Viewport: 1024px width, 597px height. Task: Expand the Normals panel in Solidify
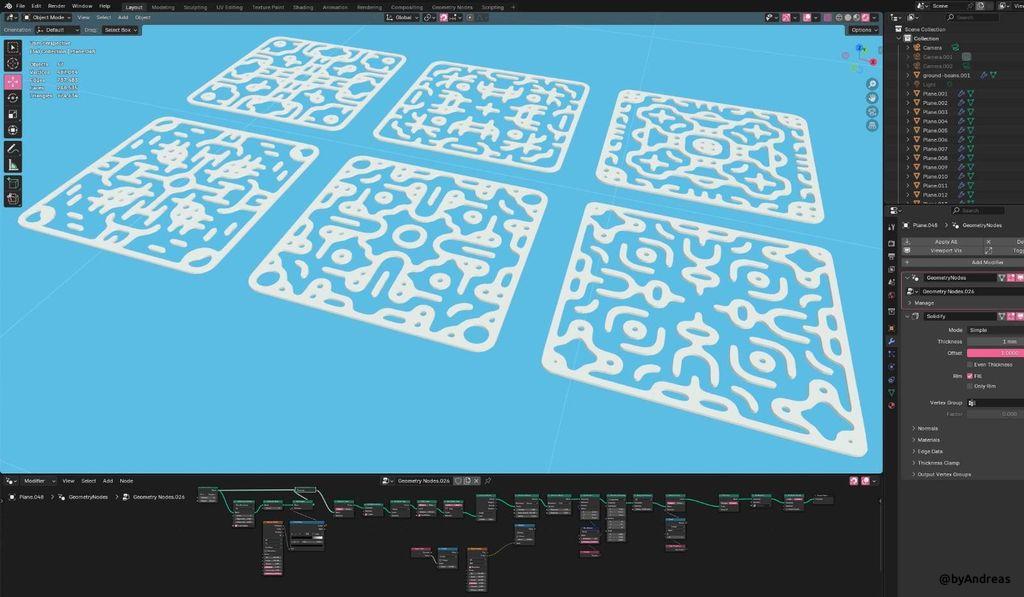[927, 428]
